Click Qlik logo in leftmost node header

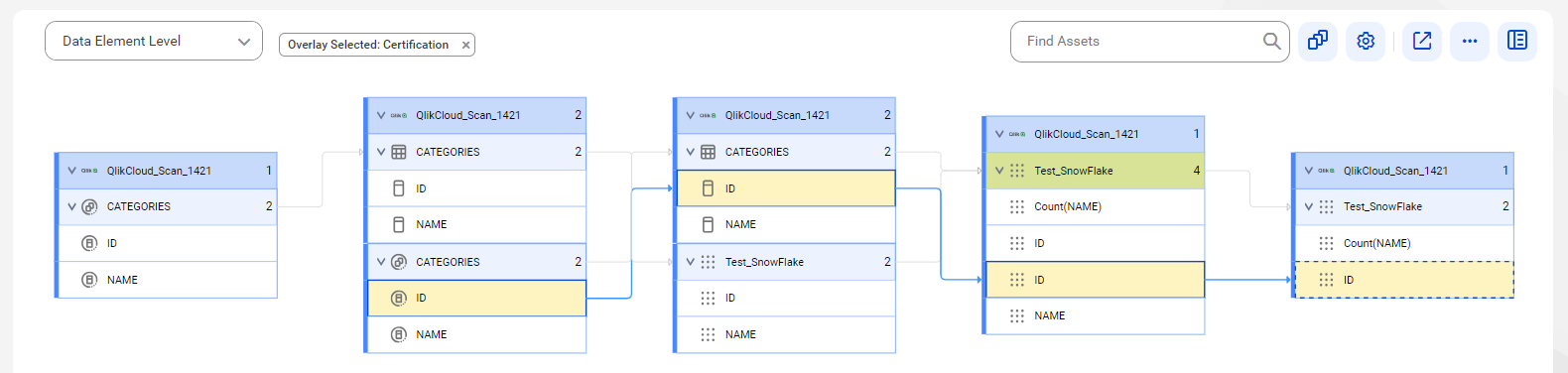tap(89, 171)
